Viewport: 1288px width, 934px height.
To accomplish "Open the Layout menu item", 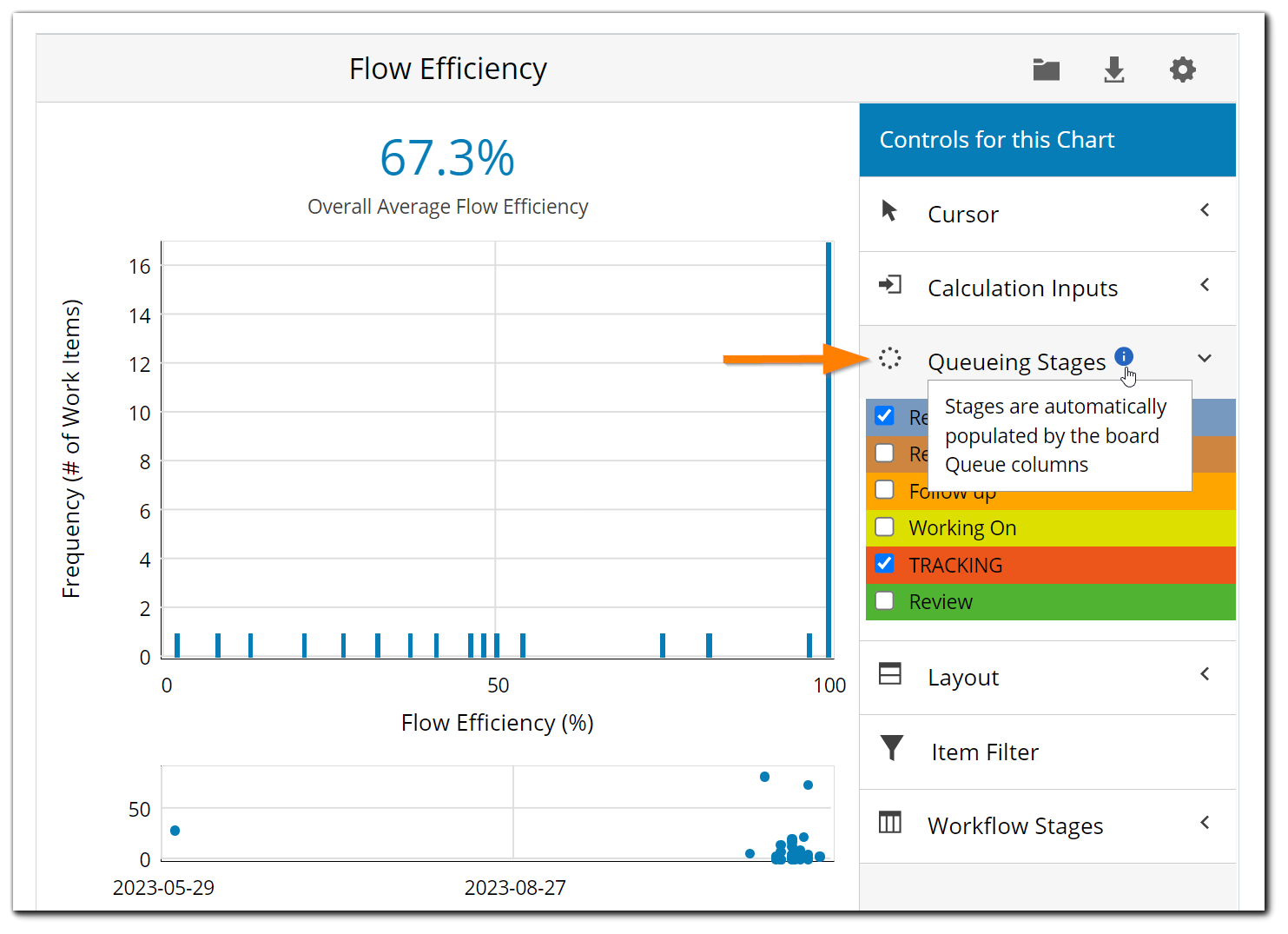I will pos(962,678).
